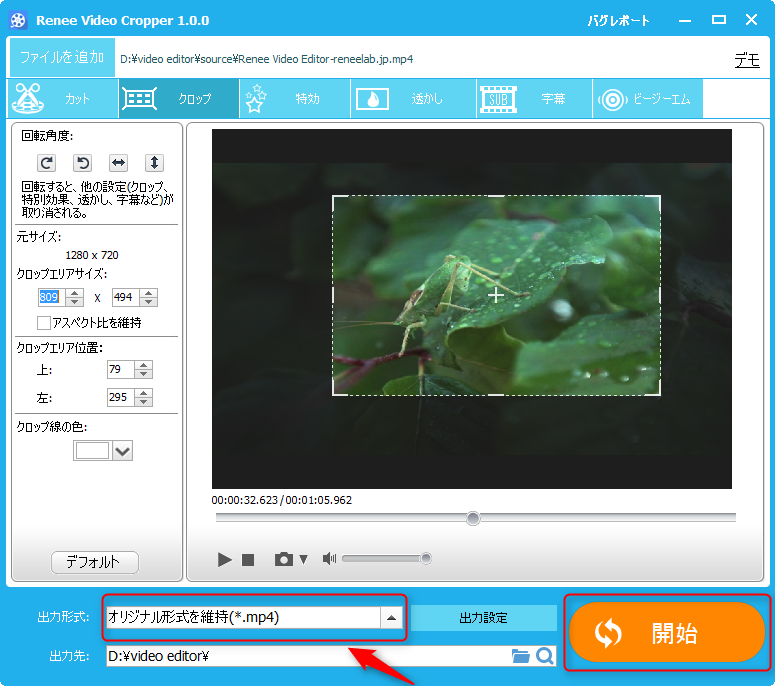The height and width of the screenshot is (686, 775).
Task: Start conversion with the 開始 button
Action: [x=667, y=633]
